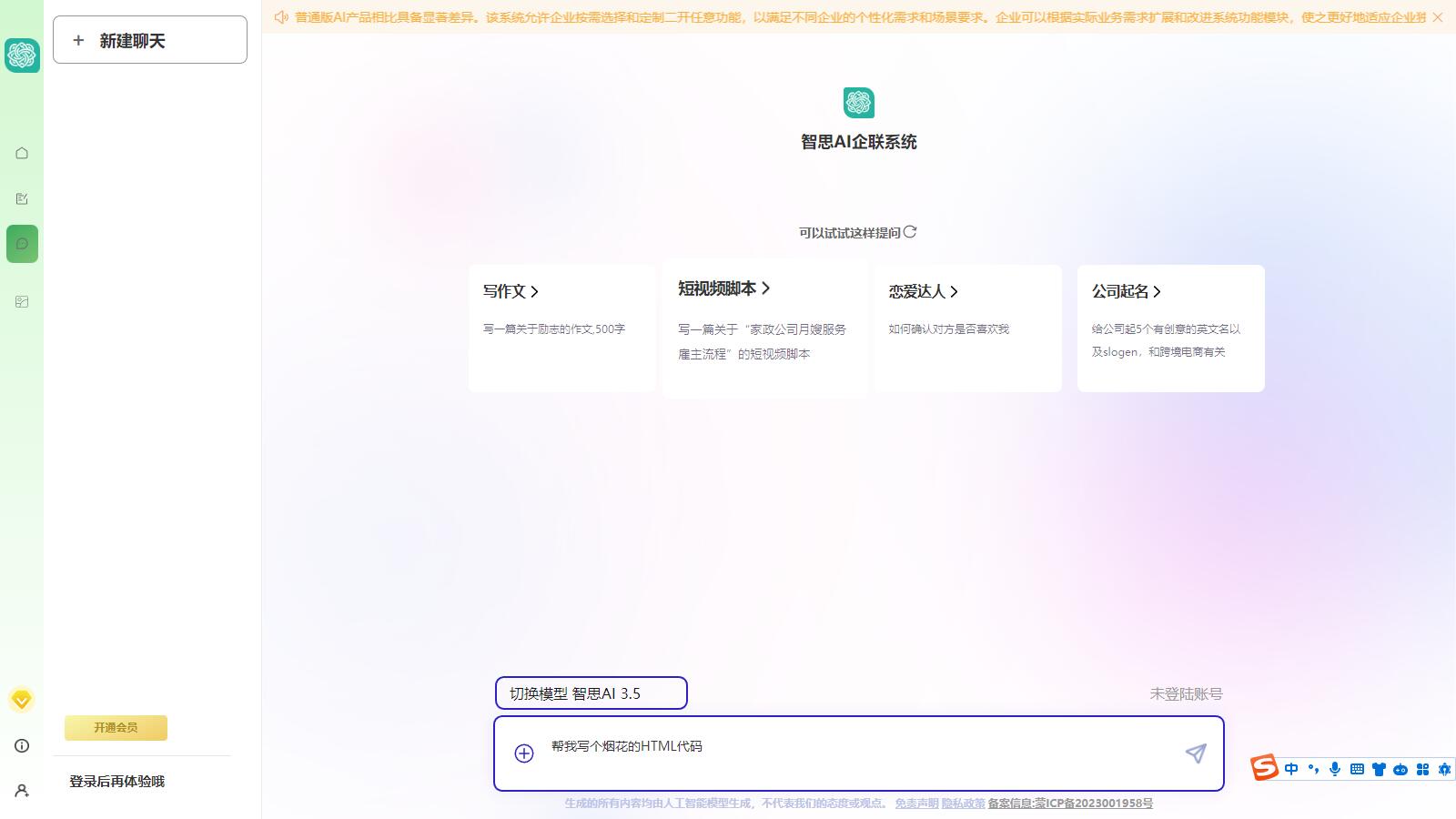
Task: Open the writing notes sidebar icon
Action: pos(22,198)
